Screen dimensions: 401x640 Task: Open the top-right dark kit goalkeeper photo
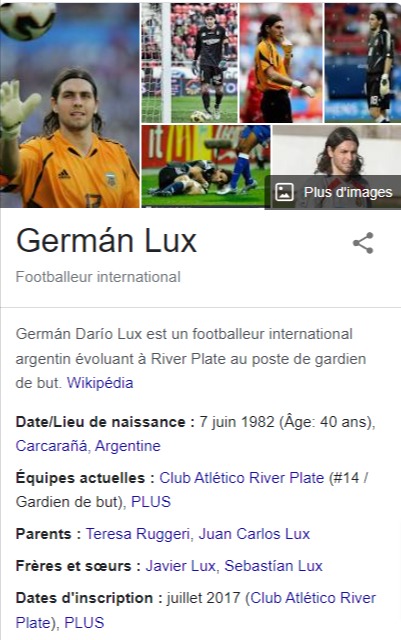point(363,63)
